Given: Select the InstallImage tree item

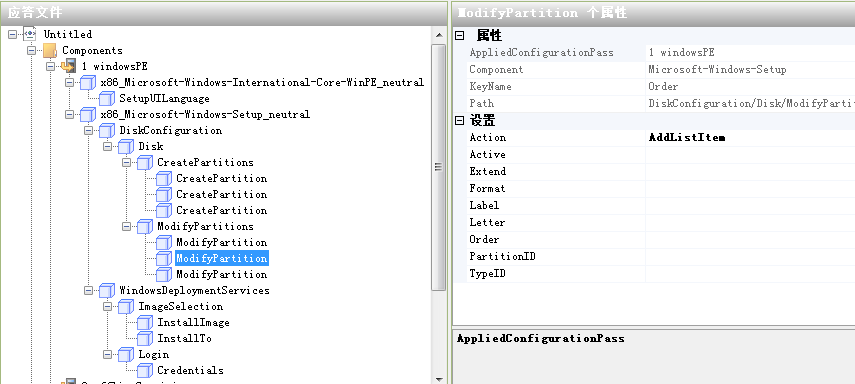Looking at the screenshot, I should pos(194,322).
